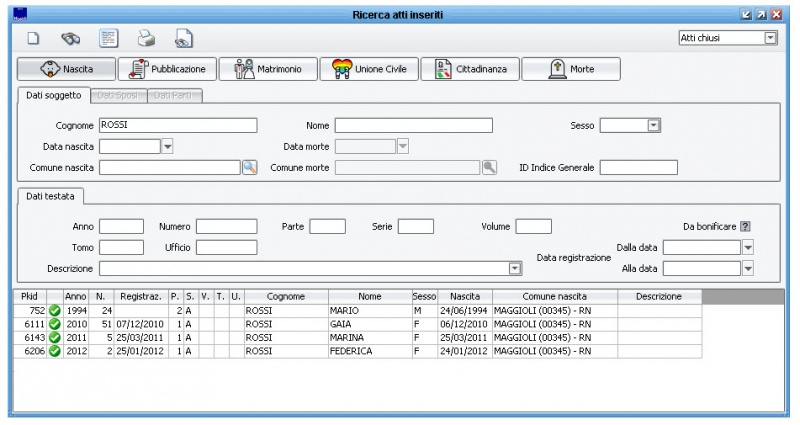Viewport: 800px width, 425px height.
Task: Expand the Descrizione combo box
Action: tap(516, 269)
